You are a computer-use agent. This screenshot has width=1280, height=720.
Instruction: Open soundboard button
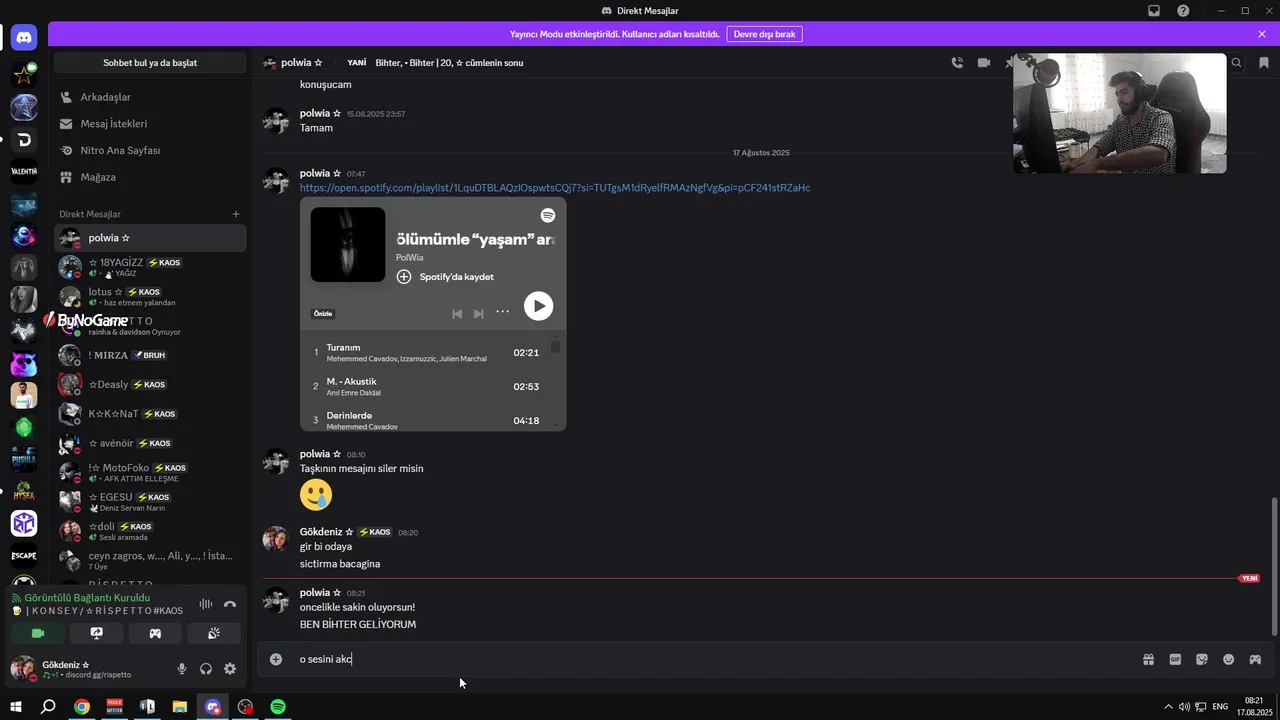pos(214,633)
